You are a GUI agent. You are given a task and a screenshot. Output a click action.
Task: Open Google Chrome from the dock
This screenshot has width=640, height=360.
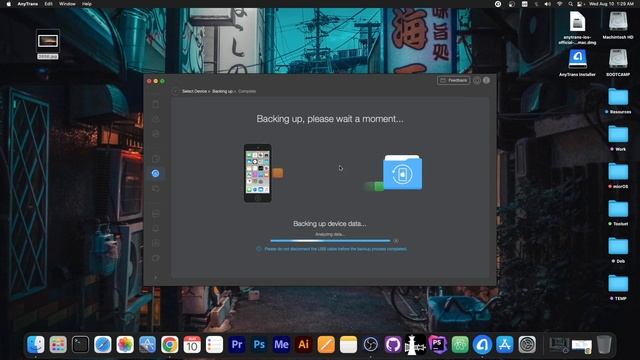(x=169, y=344)
